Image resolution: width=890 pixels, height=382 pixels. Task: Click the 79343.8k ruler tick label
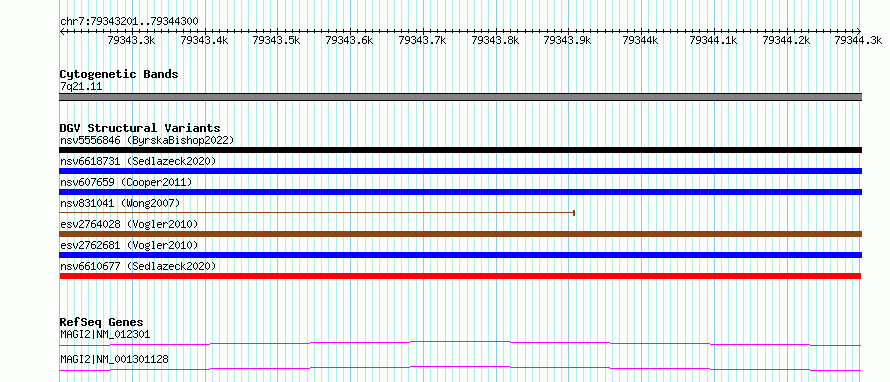(x=496, y=40)
